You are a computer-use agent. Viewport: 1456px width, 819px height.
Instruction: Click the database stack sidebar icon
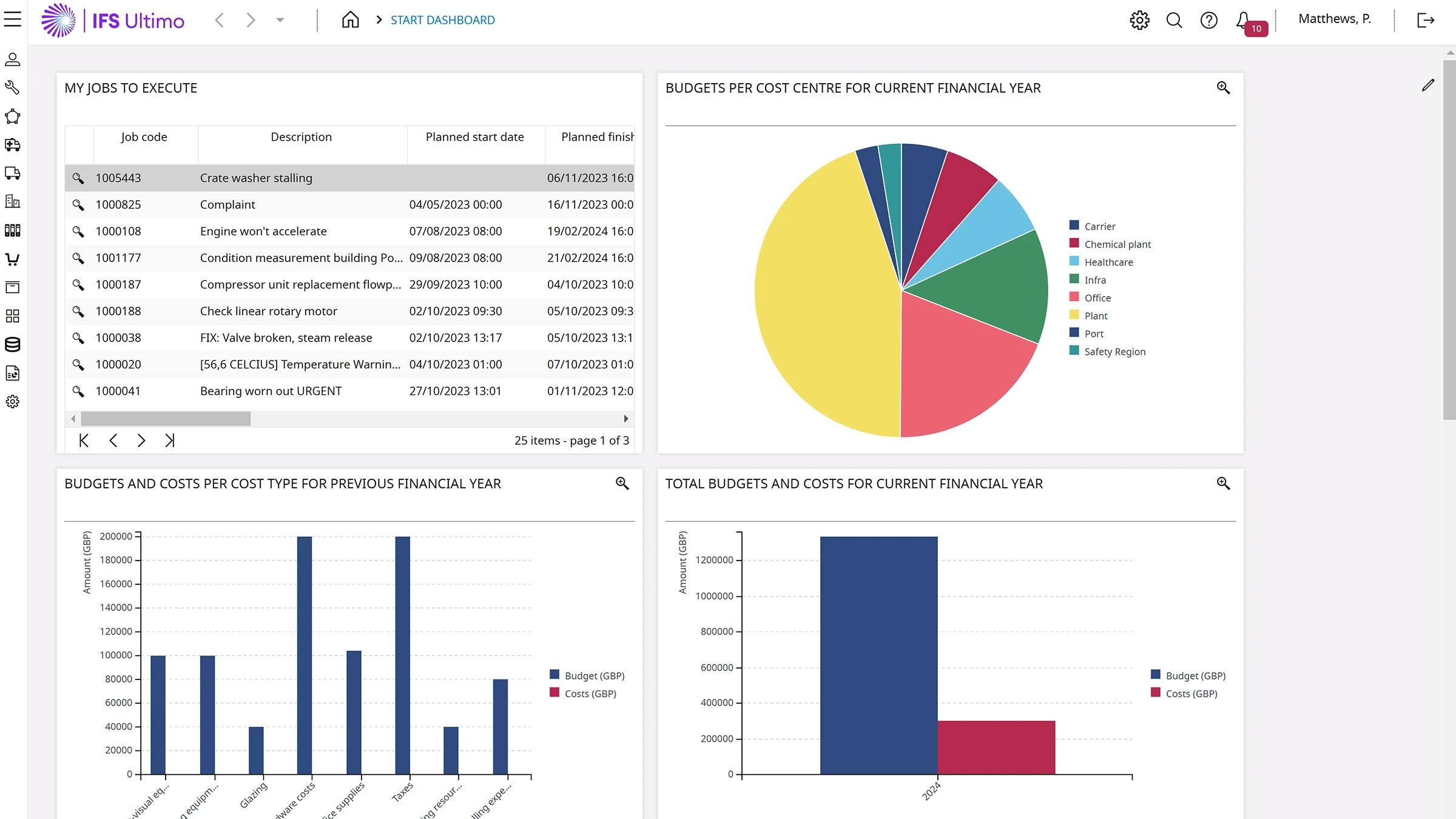click(x=12, y=345)
